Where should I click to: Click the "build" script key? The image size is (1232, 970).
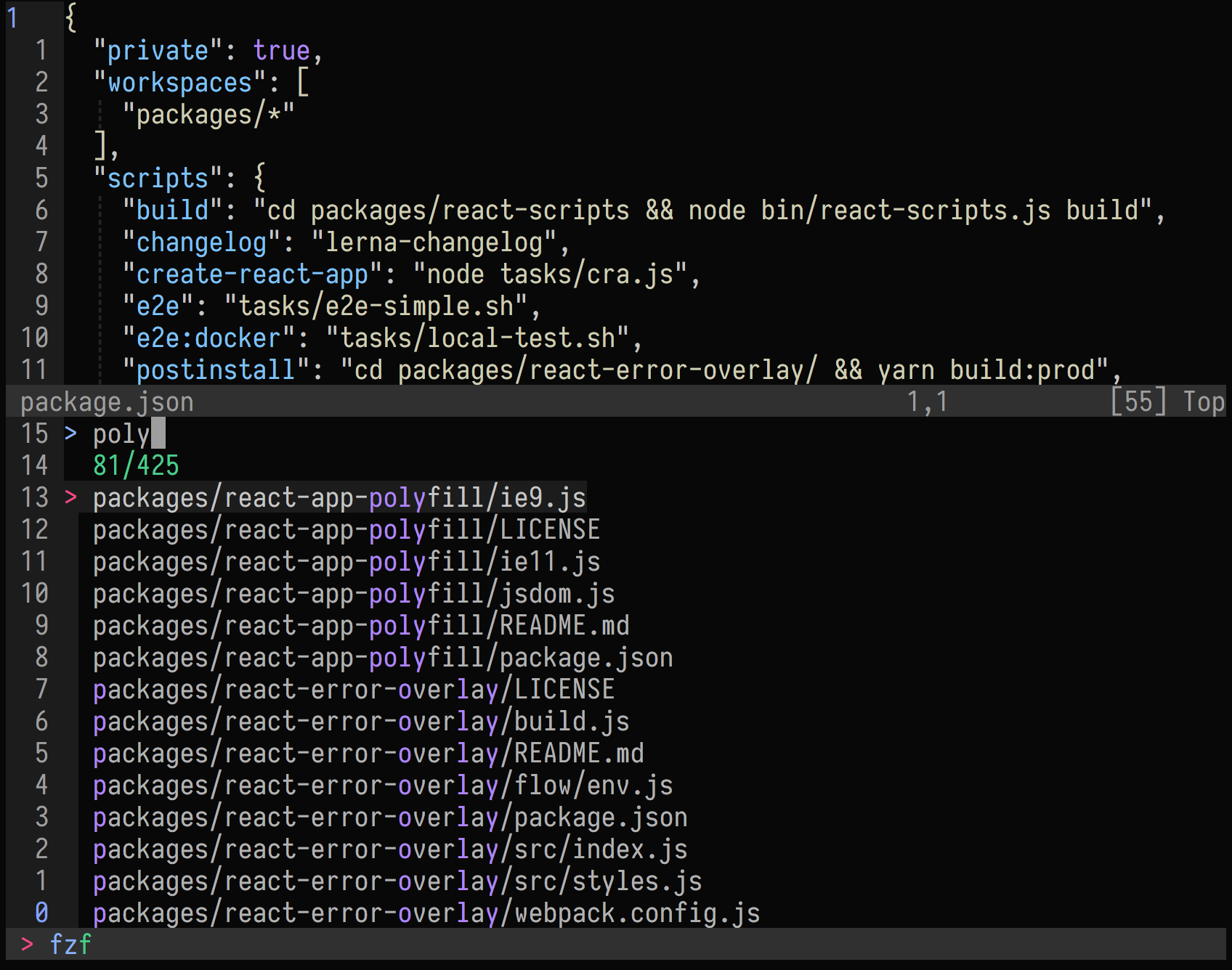coord(172,211)
